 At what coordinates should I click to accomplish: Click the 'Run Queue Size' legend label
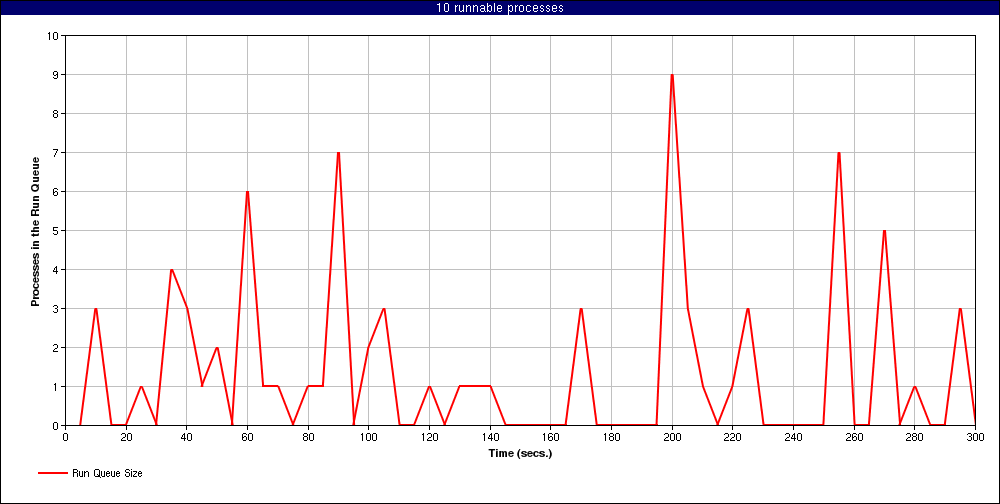point(105,473)
